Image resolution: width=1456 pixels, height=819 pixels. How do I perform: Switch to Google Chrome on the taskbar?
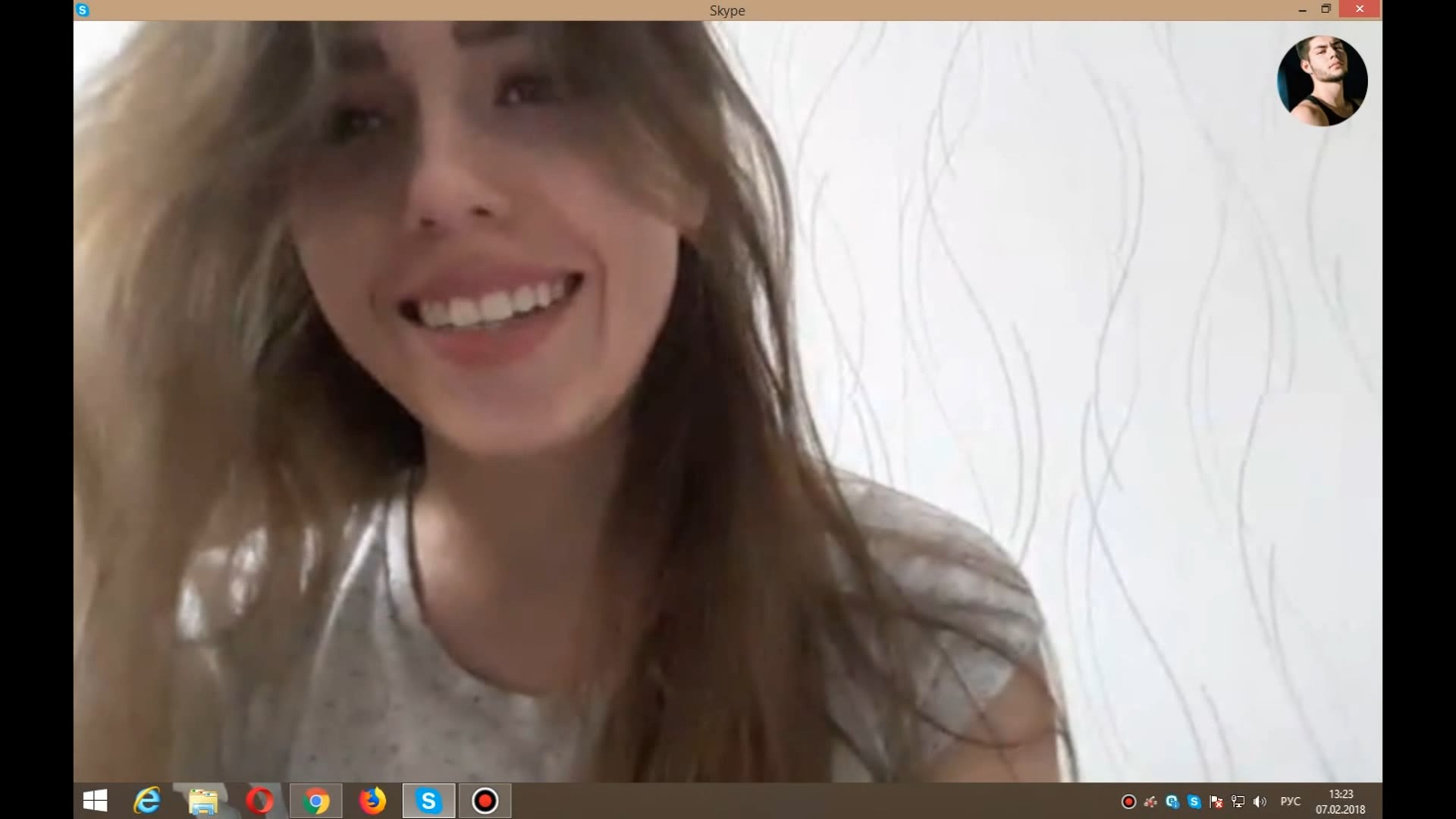[315, 801]
